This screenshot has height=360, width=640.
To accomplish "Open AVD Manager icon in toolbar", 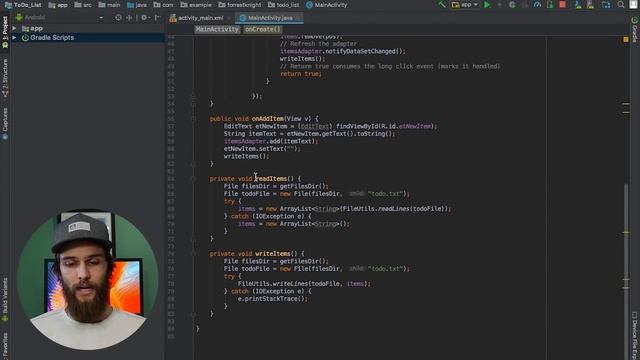I will pyautogui.click(x=578, y=4).
